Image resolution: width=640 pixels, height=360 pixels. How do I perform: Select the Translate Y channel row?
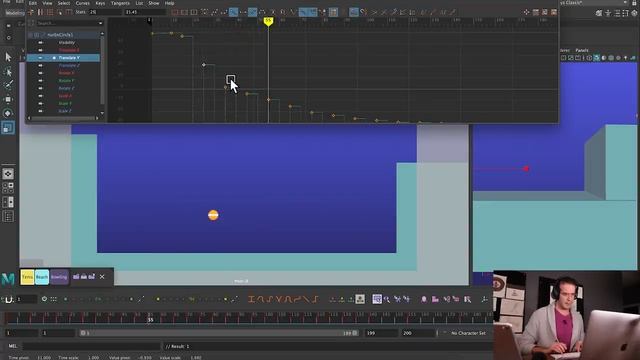63,58
